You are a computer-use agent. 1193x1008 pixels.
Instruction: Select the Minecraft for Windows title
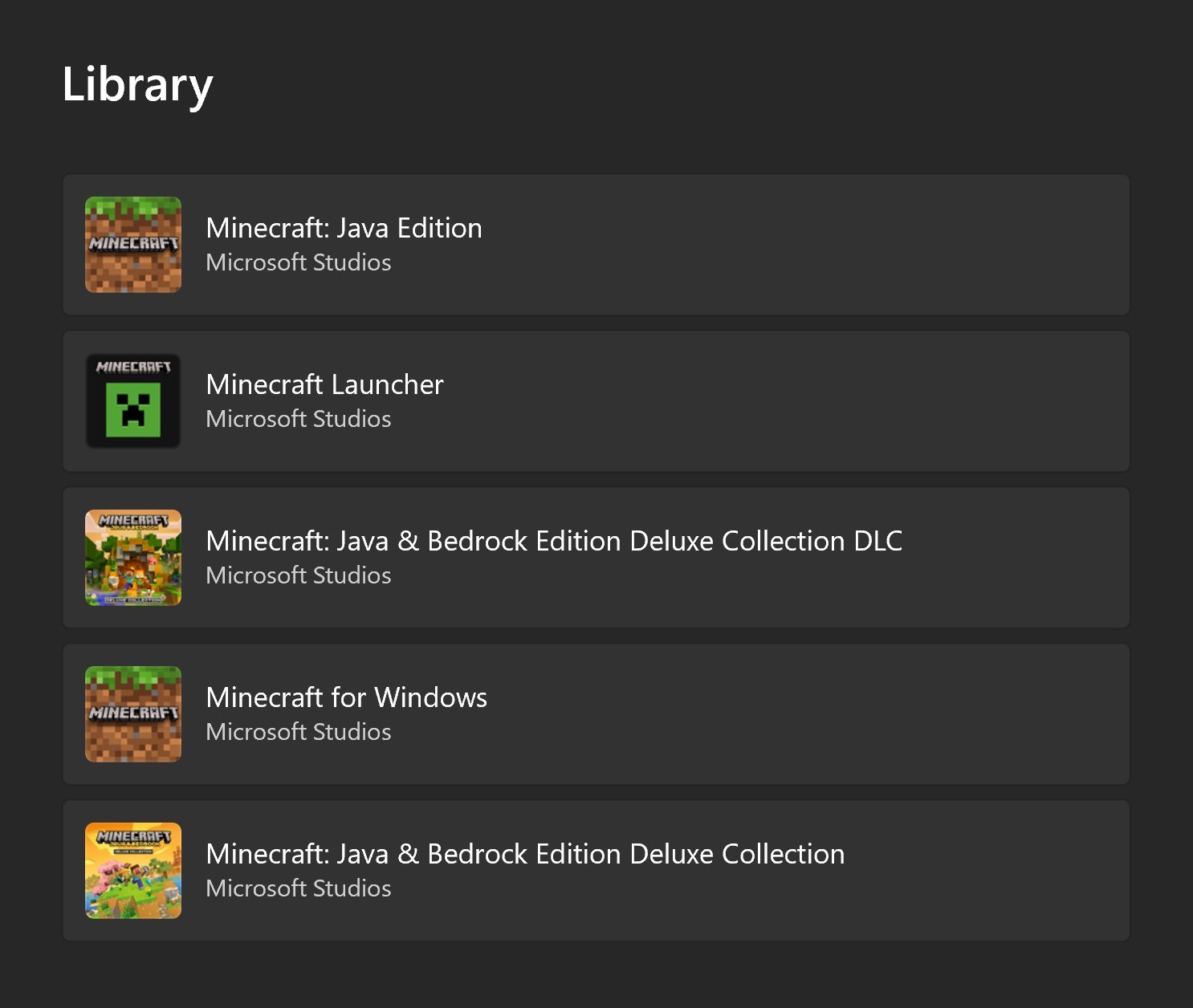(x=346, y=697)
